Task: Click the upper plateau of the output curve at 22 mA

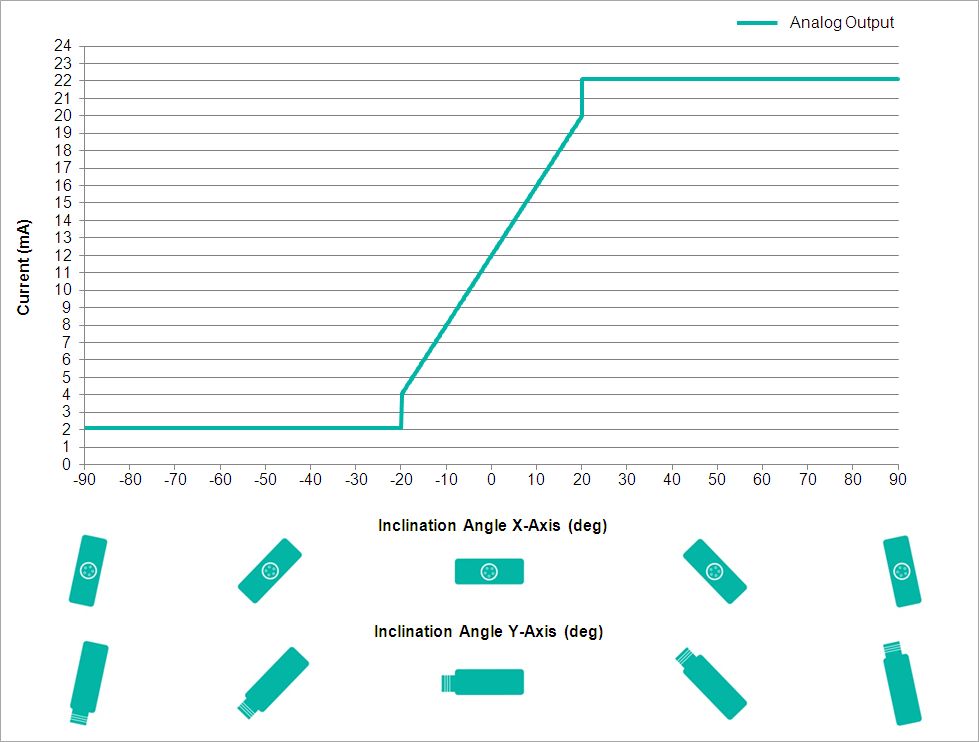Action: 740,79
